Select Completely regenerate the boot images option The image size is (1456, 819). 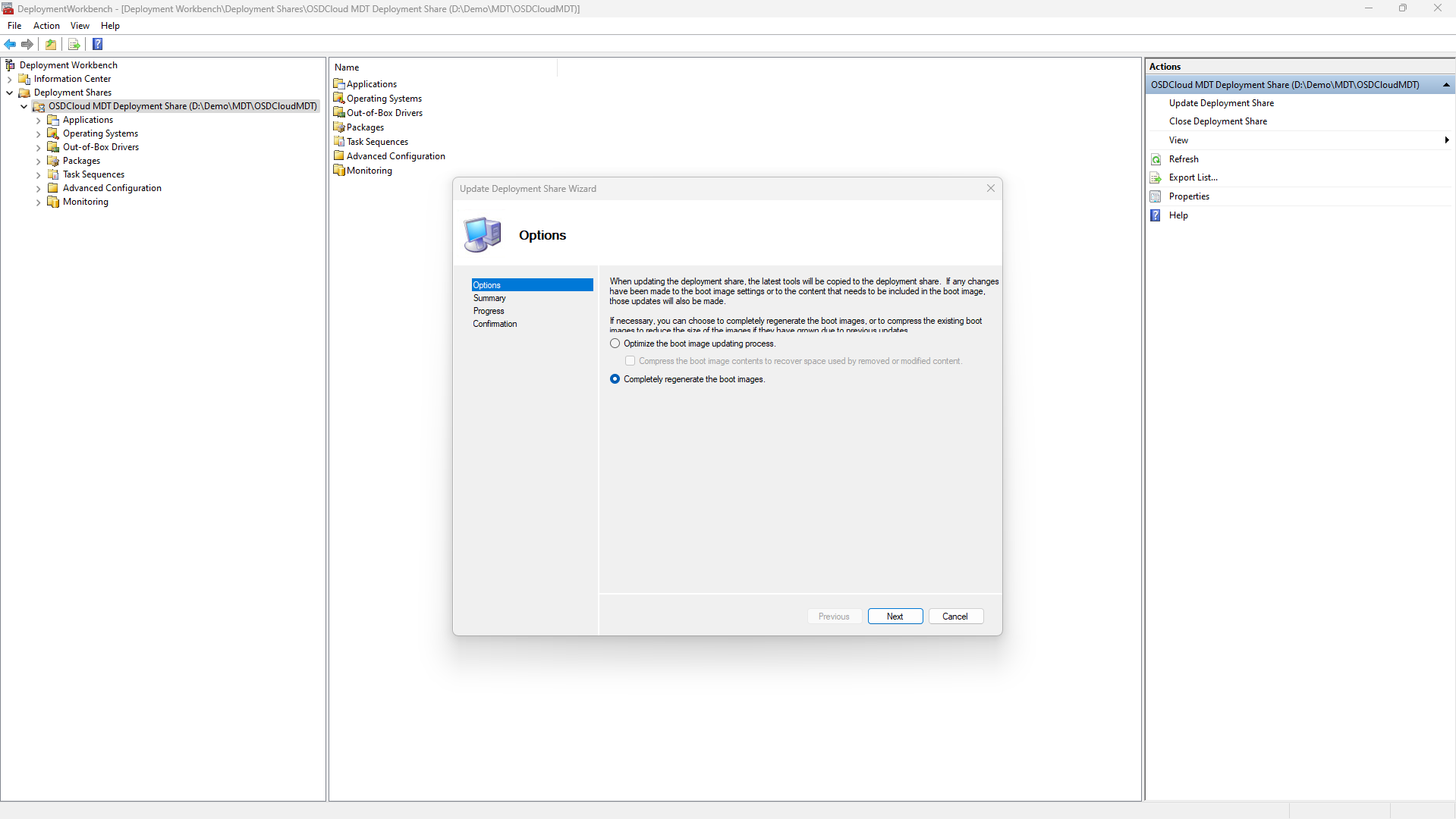615,379
